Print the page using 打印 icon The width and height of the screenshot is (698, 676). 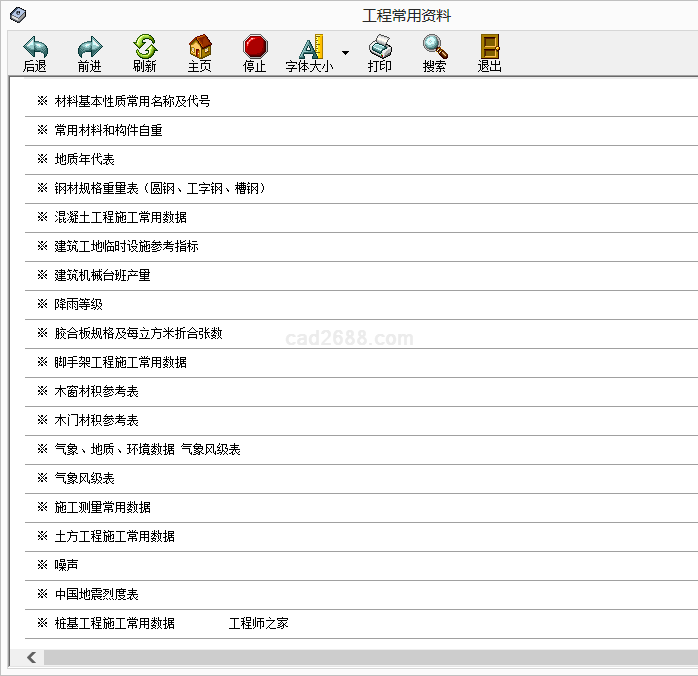tap(380, 47)
